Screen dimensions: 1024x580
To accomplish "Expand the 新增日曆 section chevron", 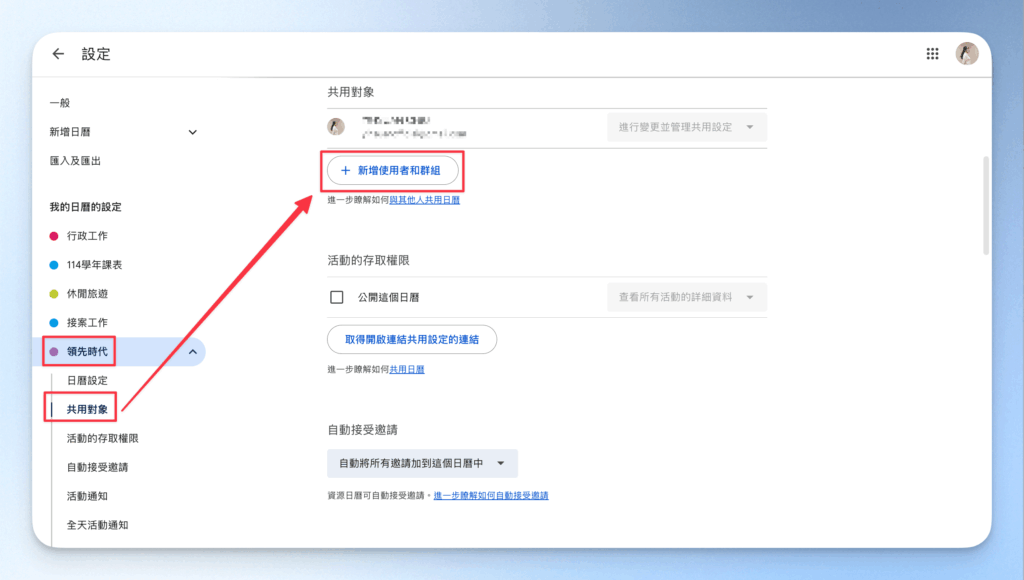I will (x=192, y=132).
